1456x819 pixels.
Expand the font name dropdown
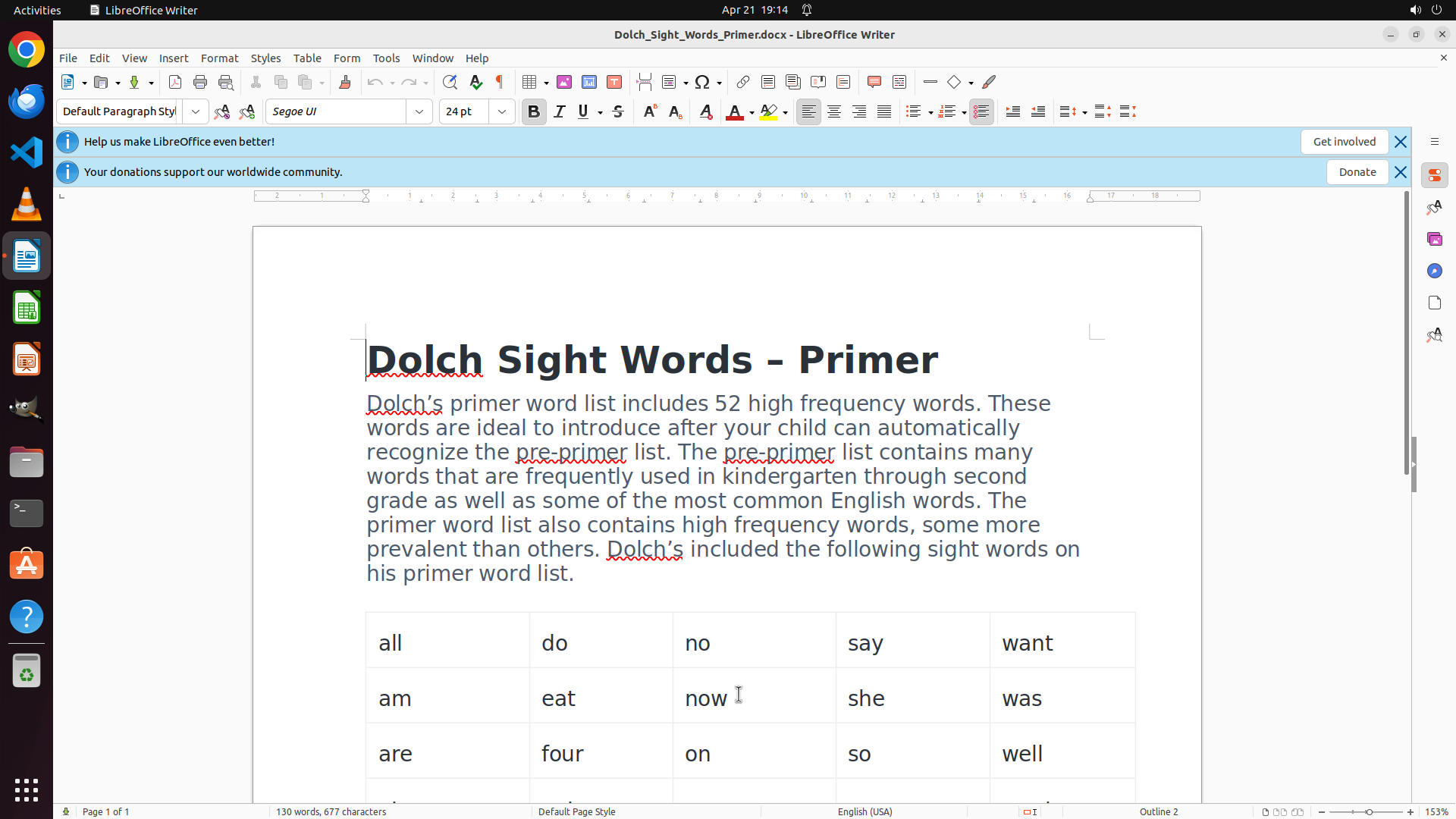[419, 111]
